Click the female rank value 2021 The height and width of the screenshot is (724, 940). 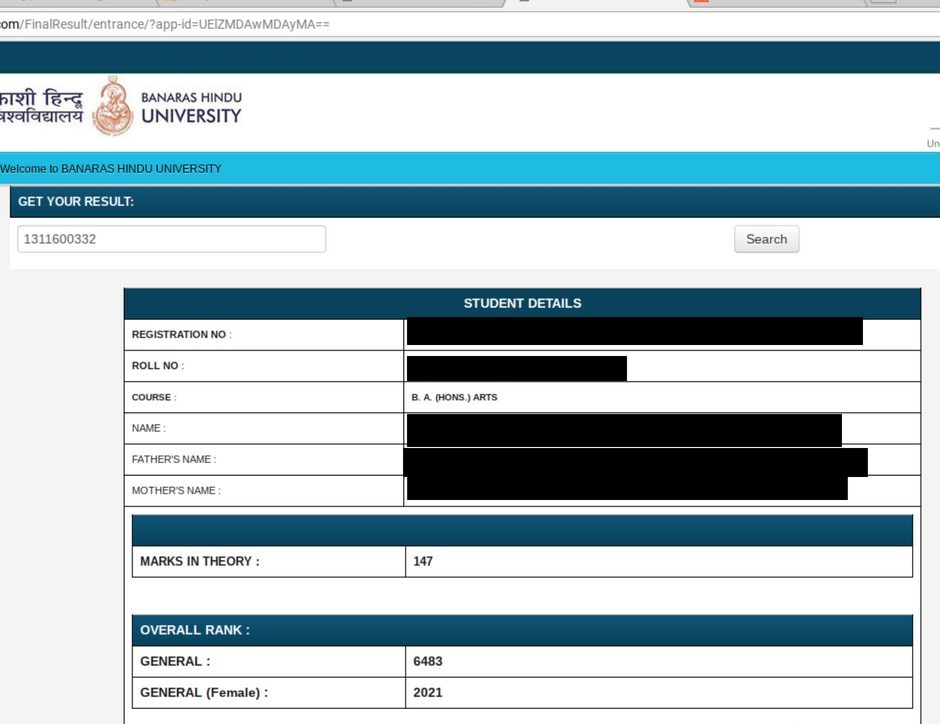[x=427, y=692]
